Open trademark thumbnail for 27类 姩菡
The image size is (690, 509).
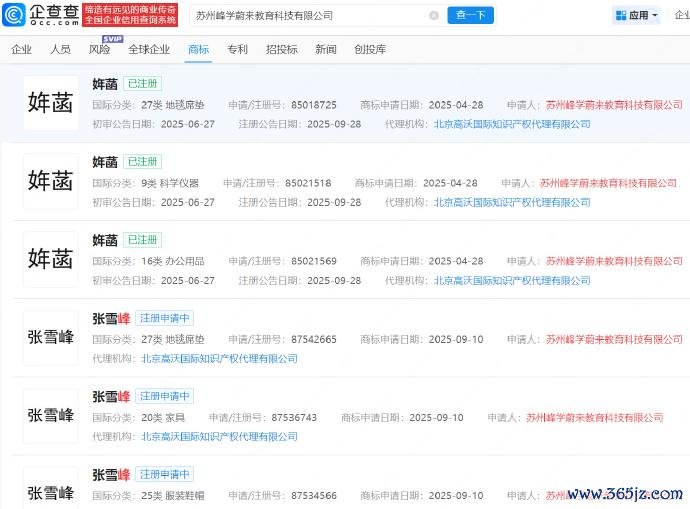click(x=51, y=103)
